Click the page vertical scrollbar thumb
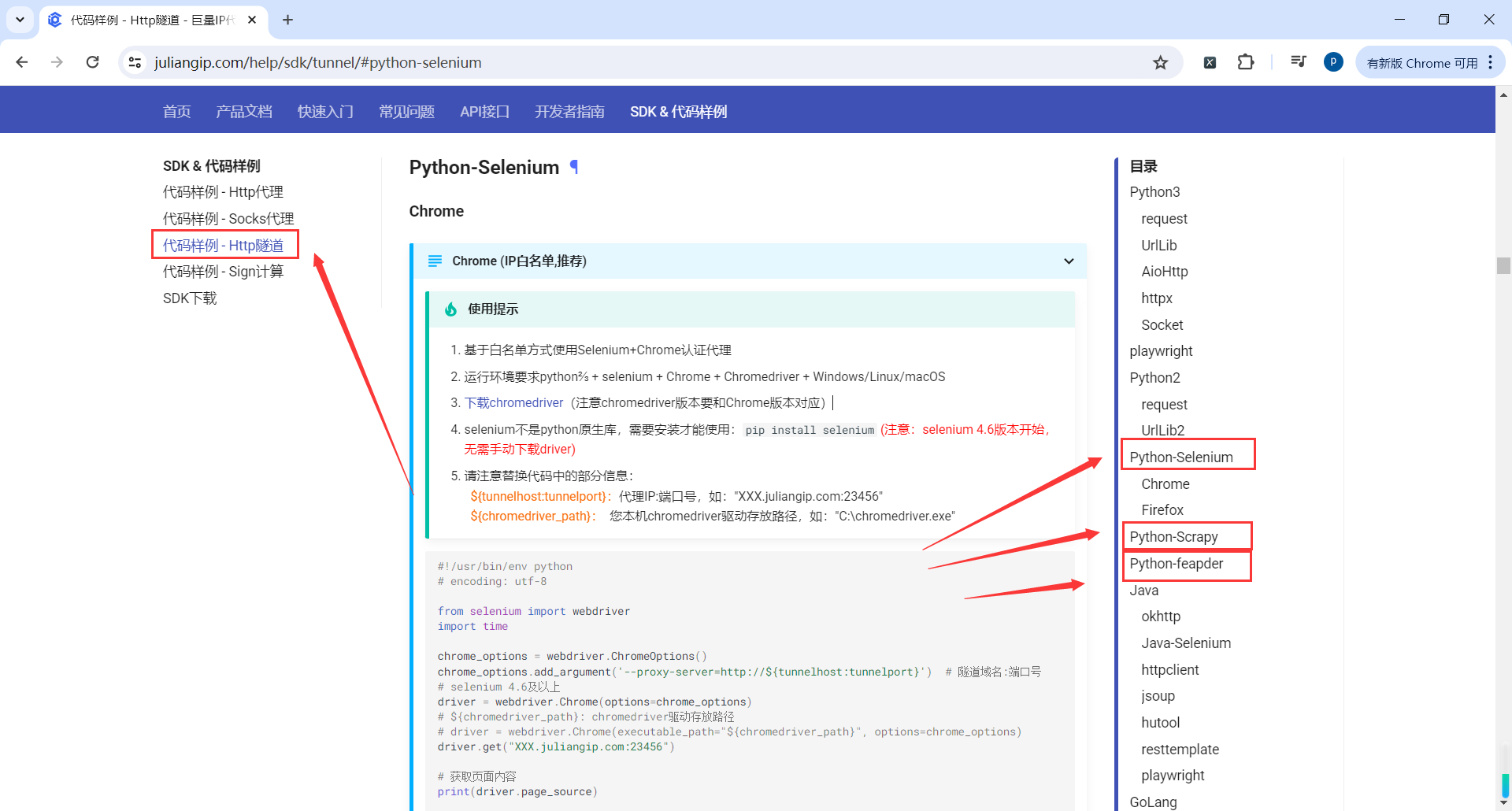 click(x=1504, y=265)
